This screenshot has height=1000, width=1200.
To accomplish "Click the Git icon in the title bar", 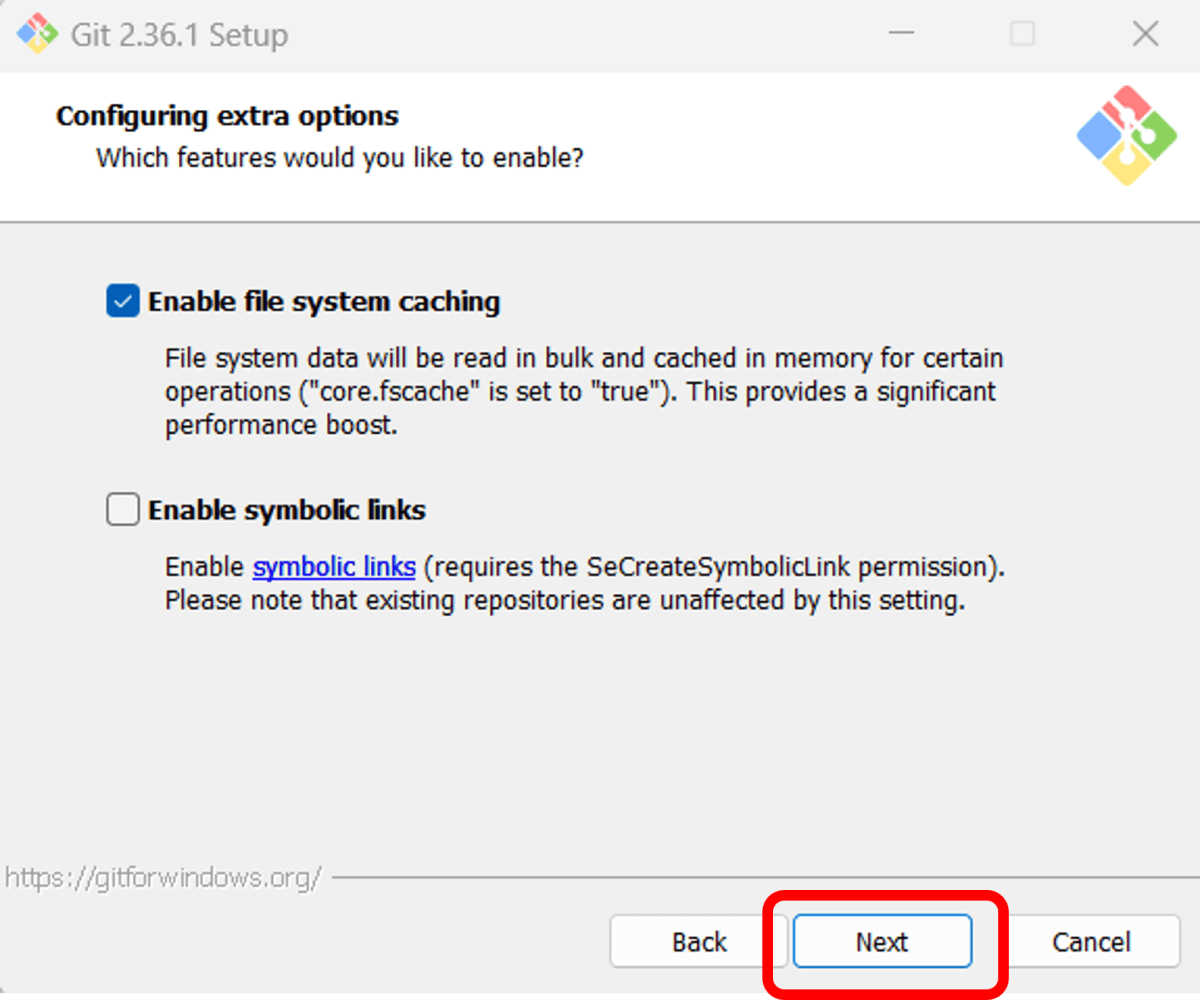I will tap(38, 35).
